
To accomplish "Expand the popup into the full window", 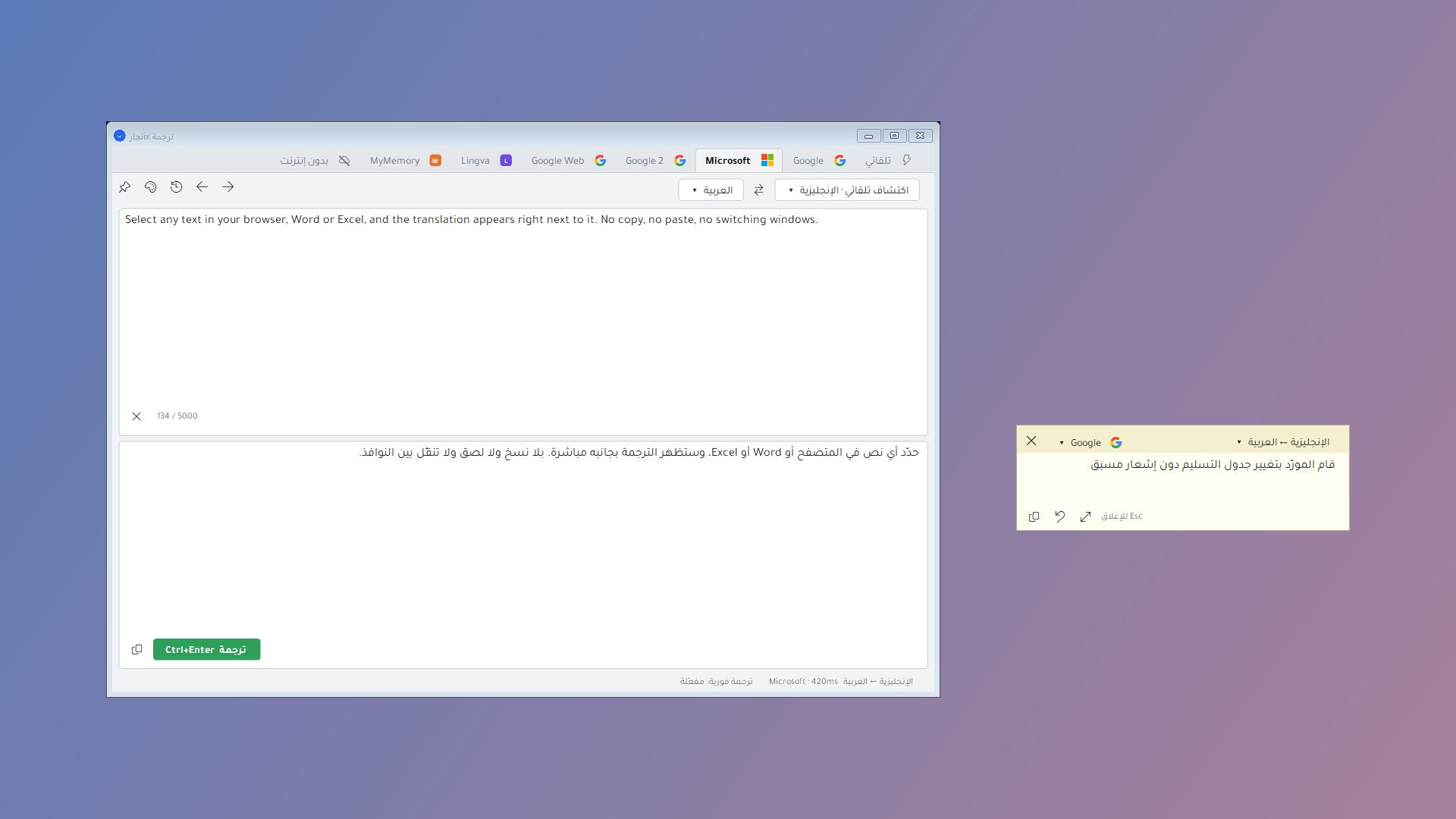I will pos(1086,516).
